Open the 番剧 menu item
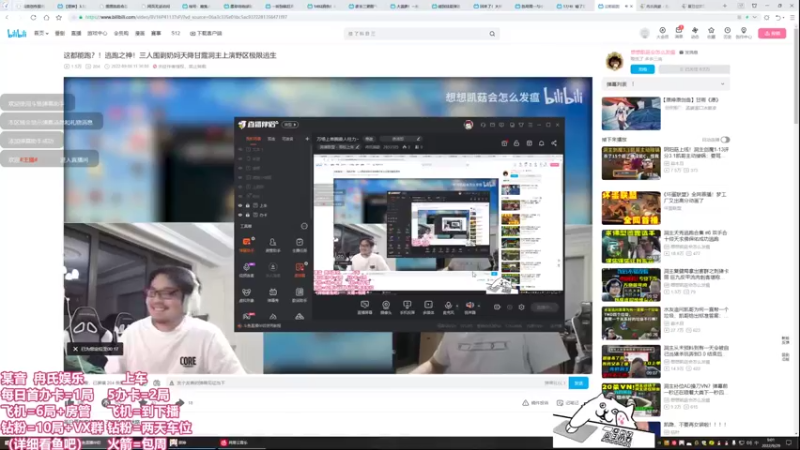The height and width of the screenshot is (450, 800). (60, 34)
